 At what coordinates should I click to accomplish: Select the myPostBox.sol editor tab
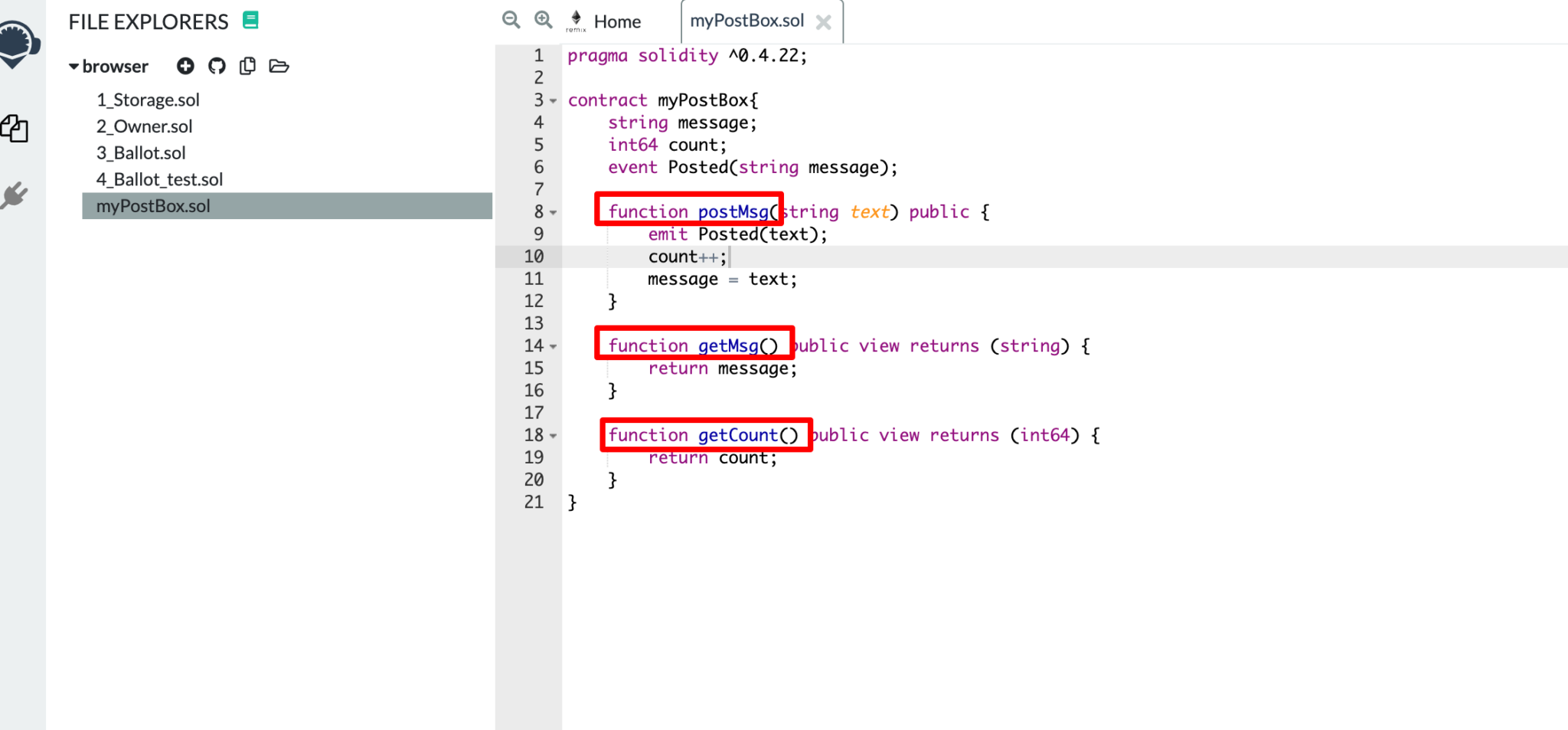[746, 21]
